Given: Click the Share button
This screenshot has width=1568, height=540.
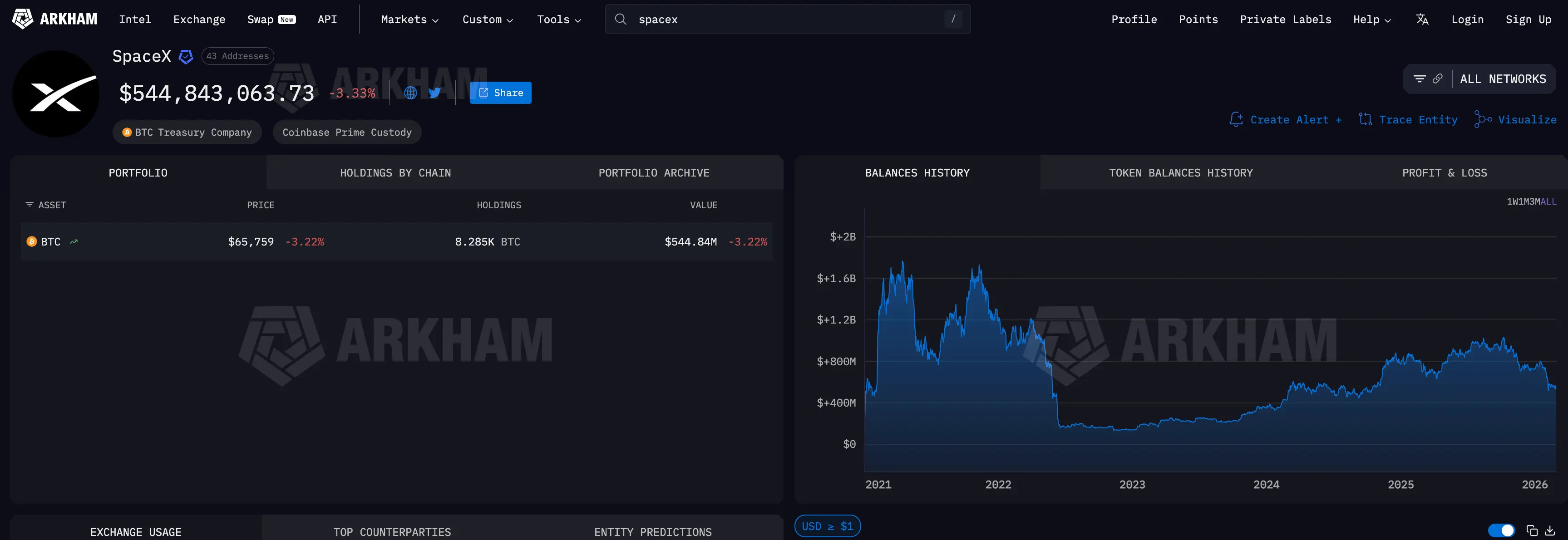Looking at the screenshot, I should (x=500, y=93).
